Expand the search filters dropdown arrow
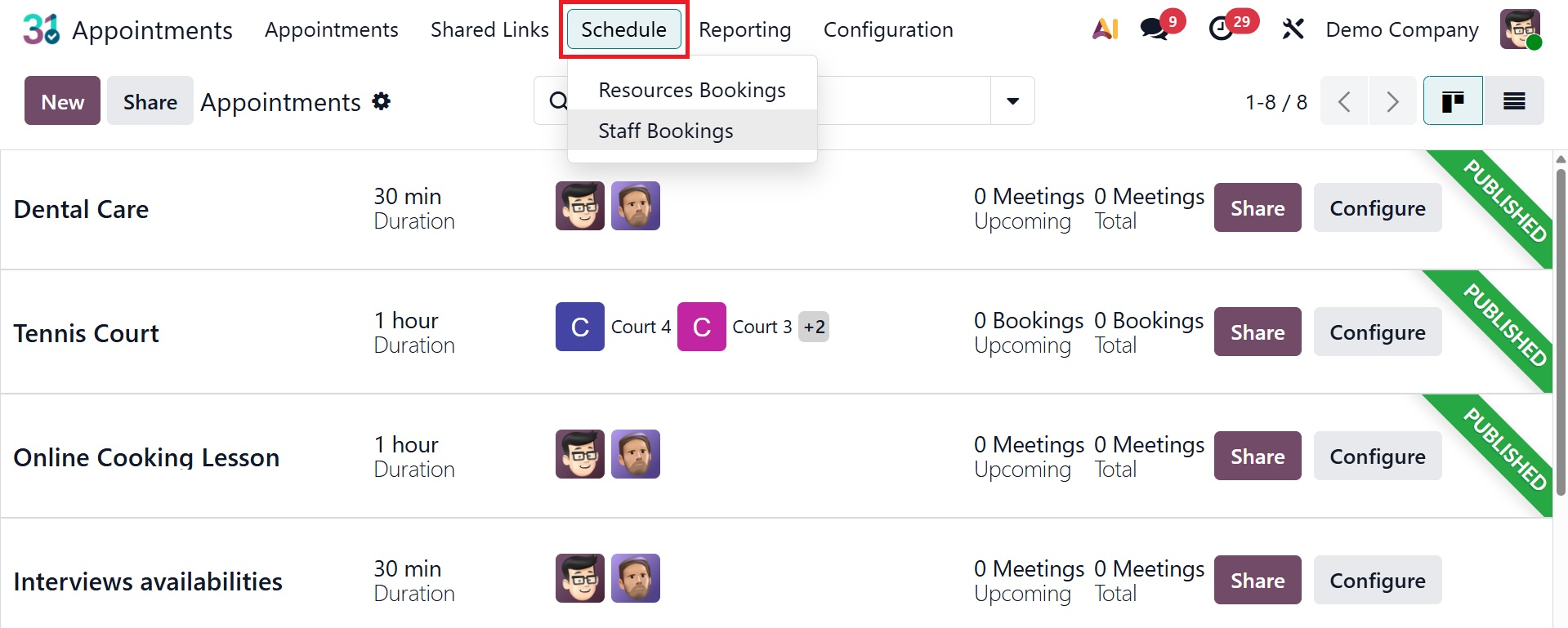Viewport: 1568px width, 628px height. click(1012, 100)
